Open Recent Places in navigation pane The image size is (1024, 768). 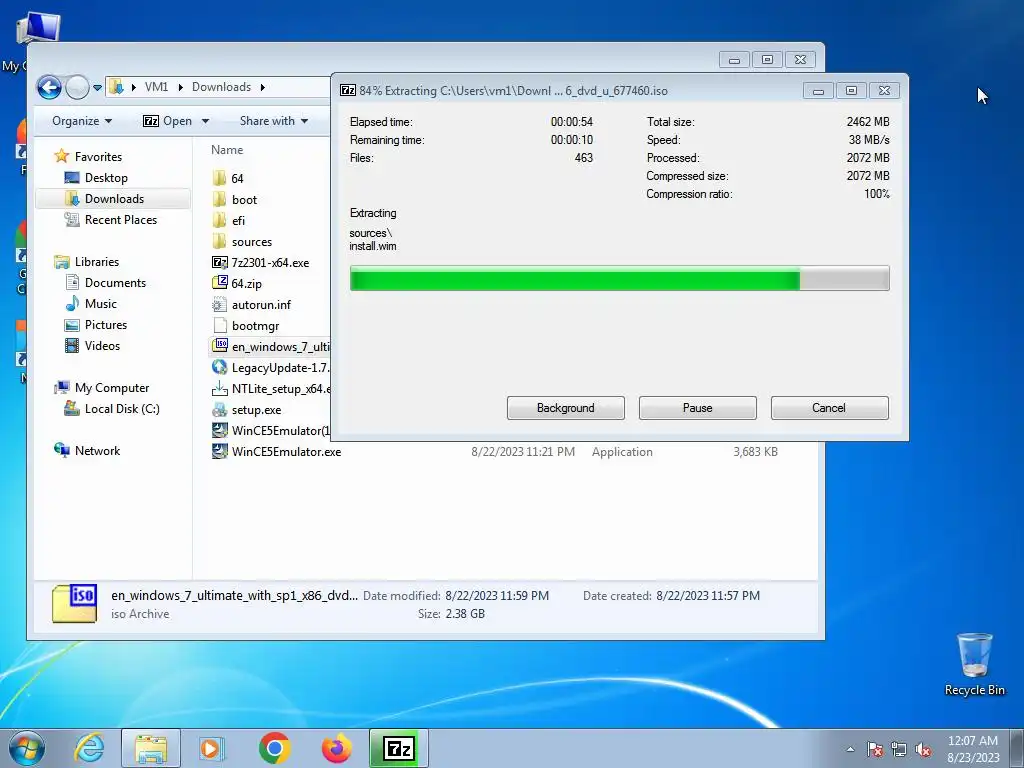click(x=121, y=219)
